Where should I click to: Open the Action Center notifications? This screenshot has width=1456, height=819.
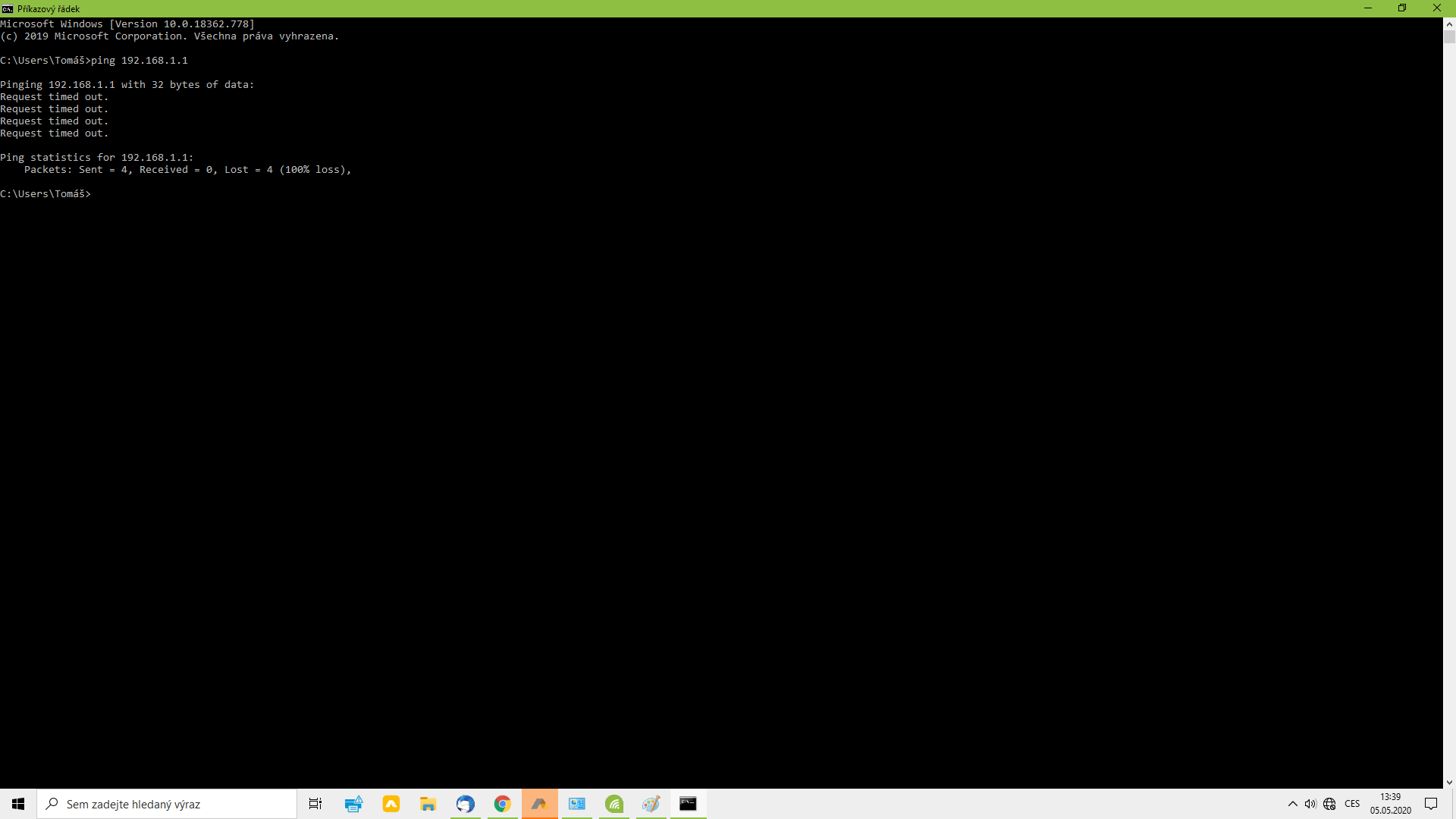(x=1431, y=804)
